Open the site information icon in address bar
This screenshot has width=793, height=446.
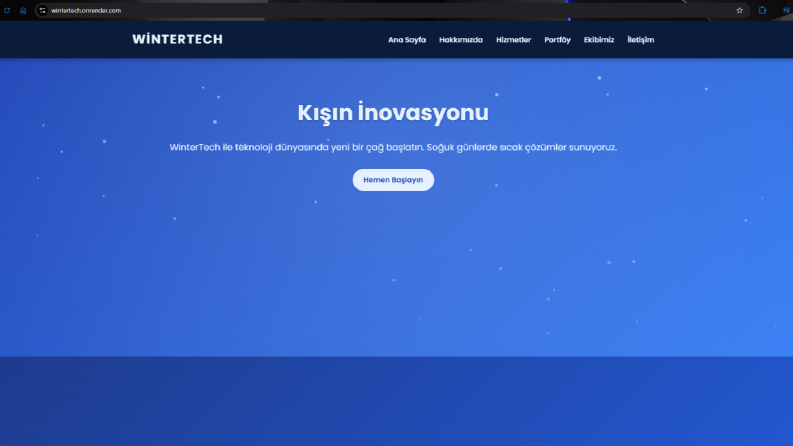(x=42, y=10)
